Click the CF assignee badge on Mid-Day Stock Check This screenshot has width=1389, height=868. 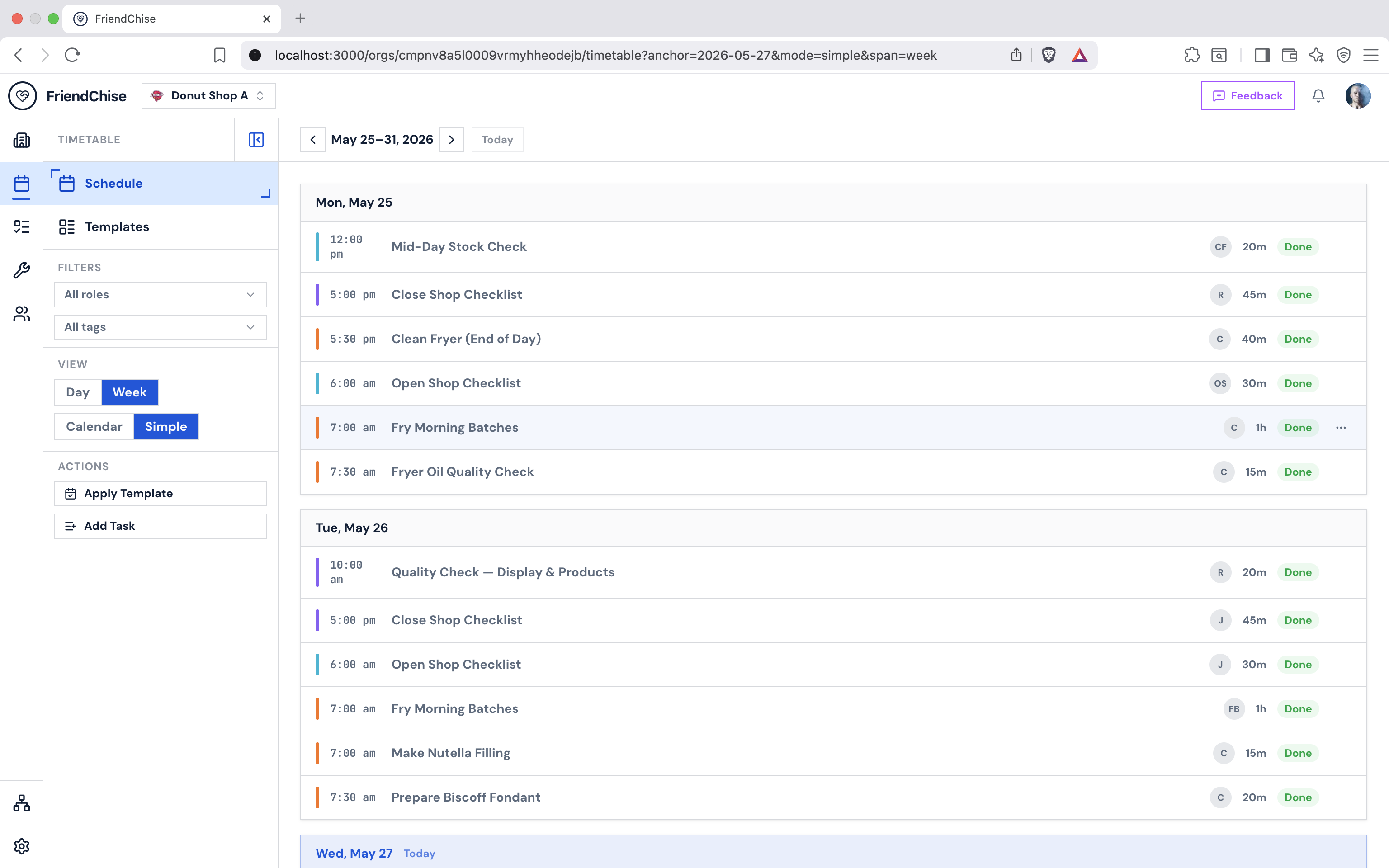click(1220, 247)
